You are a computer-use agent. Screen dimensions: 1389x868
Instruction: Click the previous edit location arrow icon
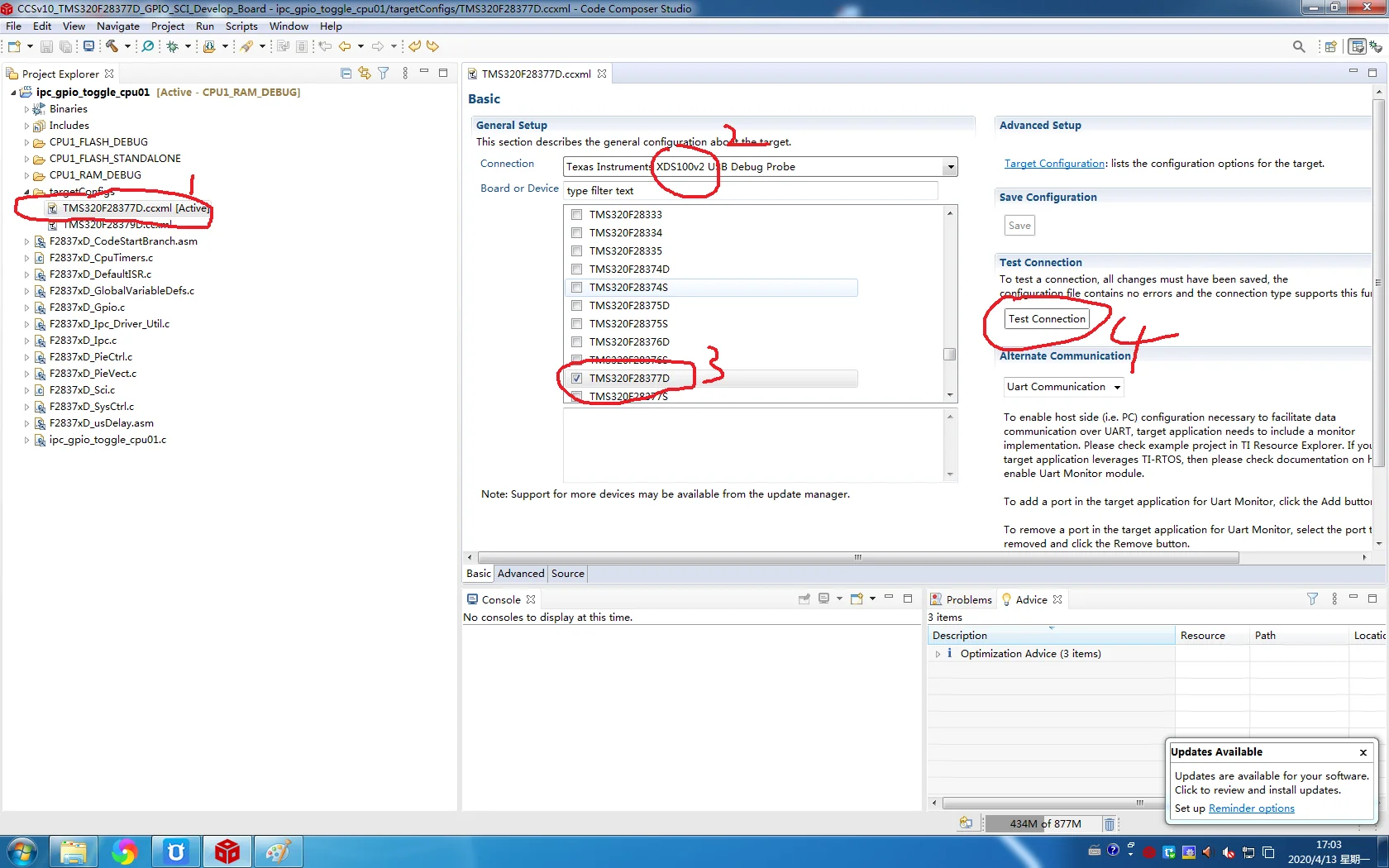[414, 46]
